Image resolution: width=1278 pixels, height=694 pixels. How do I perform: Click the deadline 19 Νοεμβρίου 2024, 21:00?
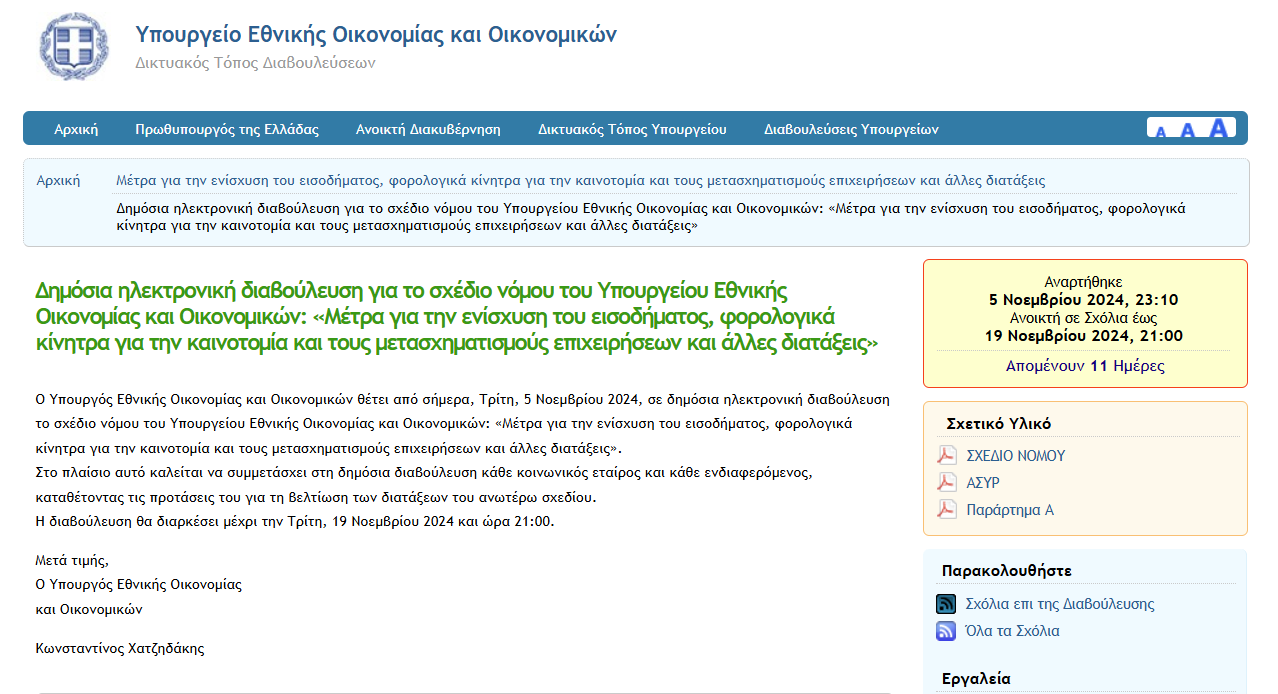click(x=1084, y=336)
